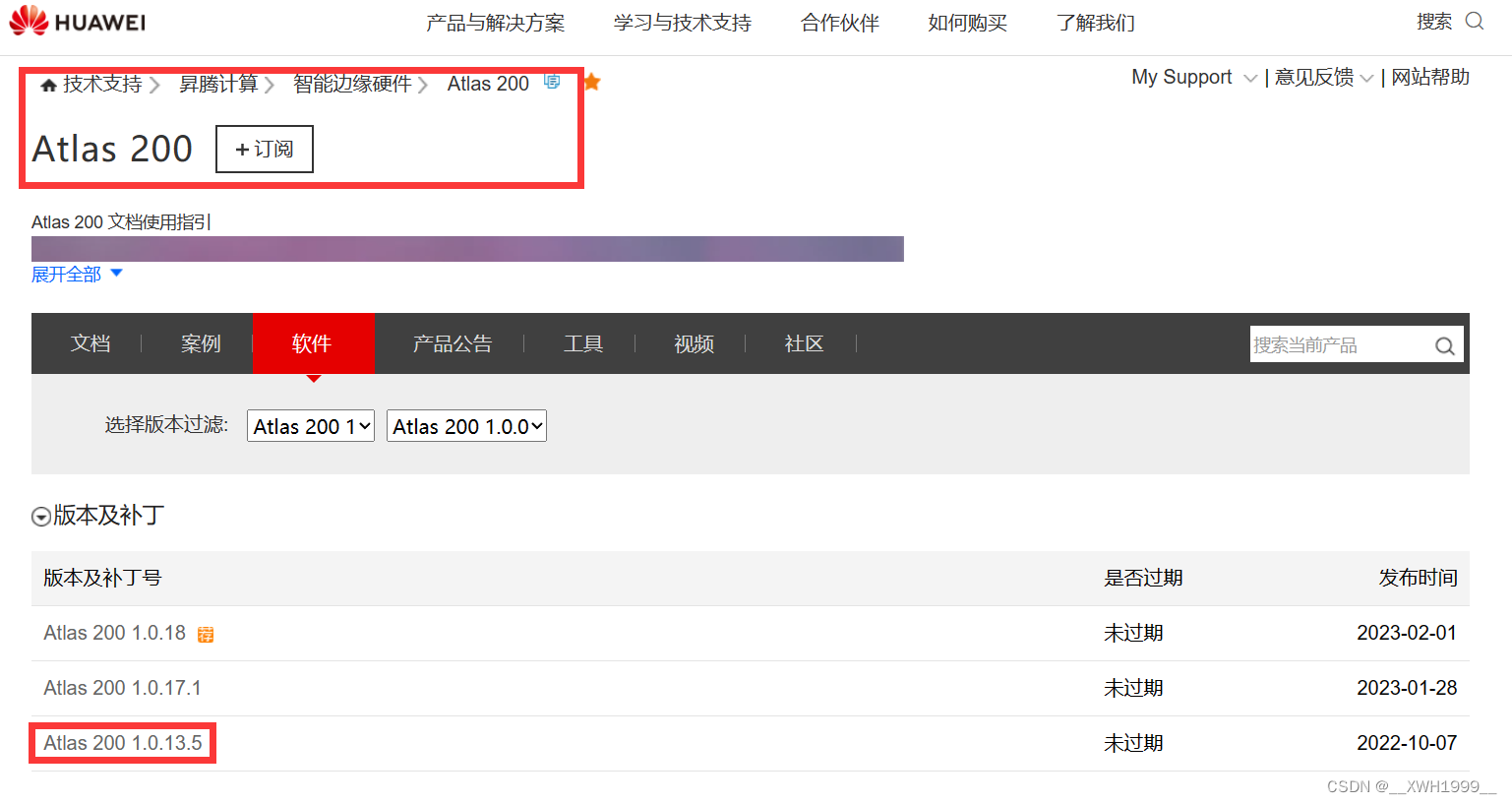Screen dimensions: 1512x804
Task: Click 未过期 in the Atlas 200 1.0.13.5 row
Action: click(1133, 743)
